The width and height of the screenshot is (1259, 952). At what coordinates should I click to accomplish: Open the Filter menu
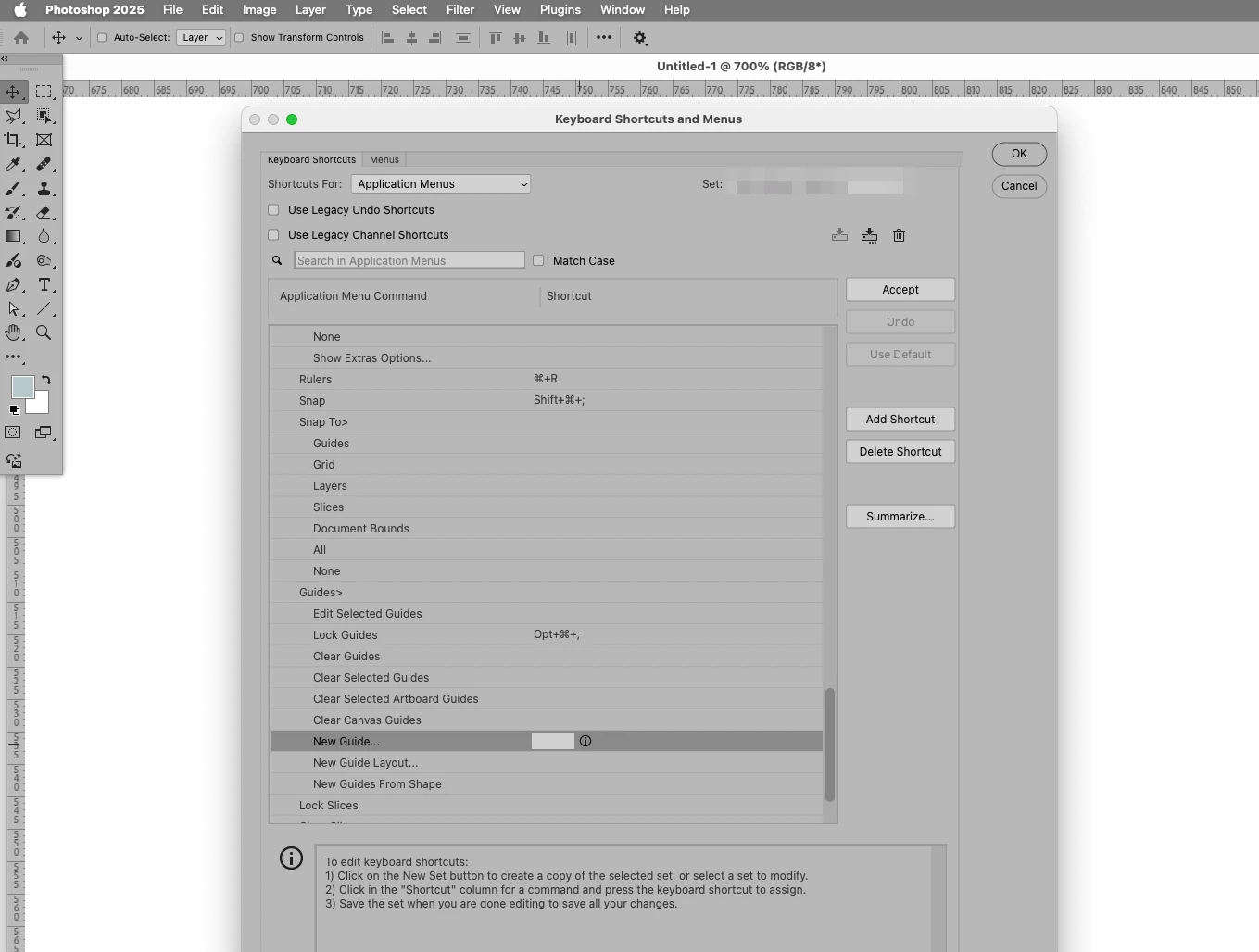pos(460,9)
